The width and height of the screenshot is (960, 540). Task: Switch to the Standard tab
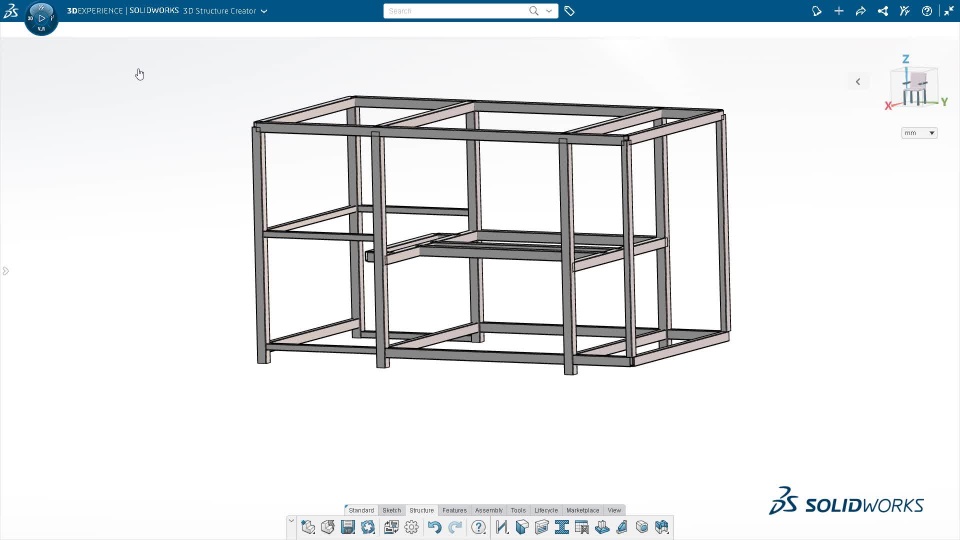[x=361, y=510]
